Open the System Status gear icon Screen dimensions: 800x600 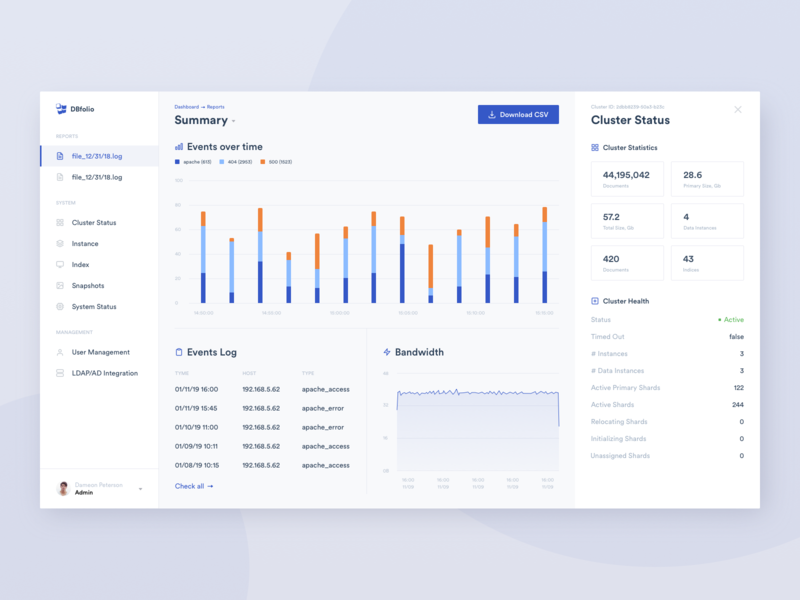coord(60,306)
